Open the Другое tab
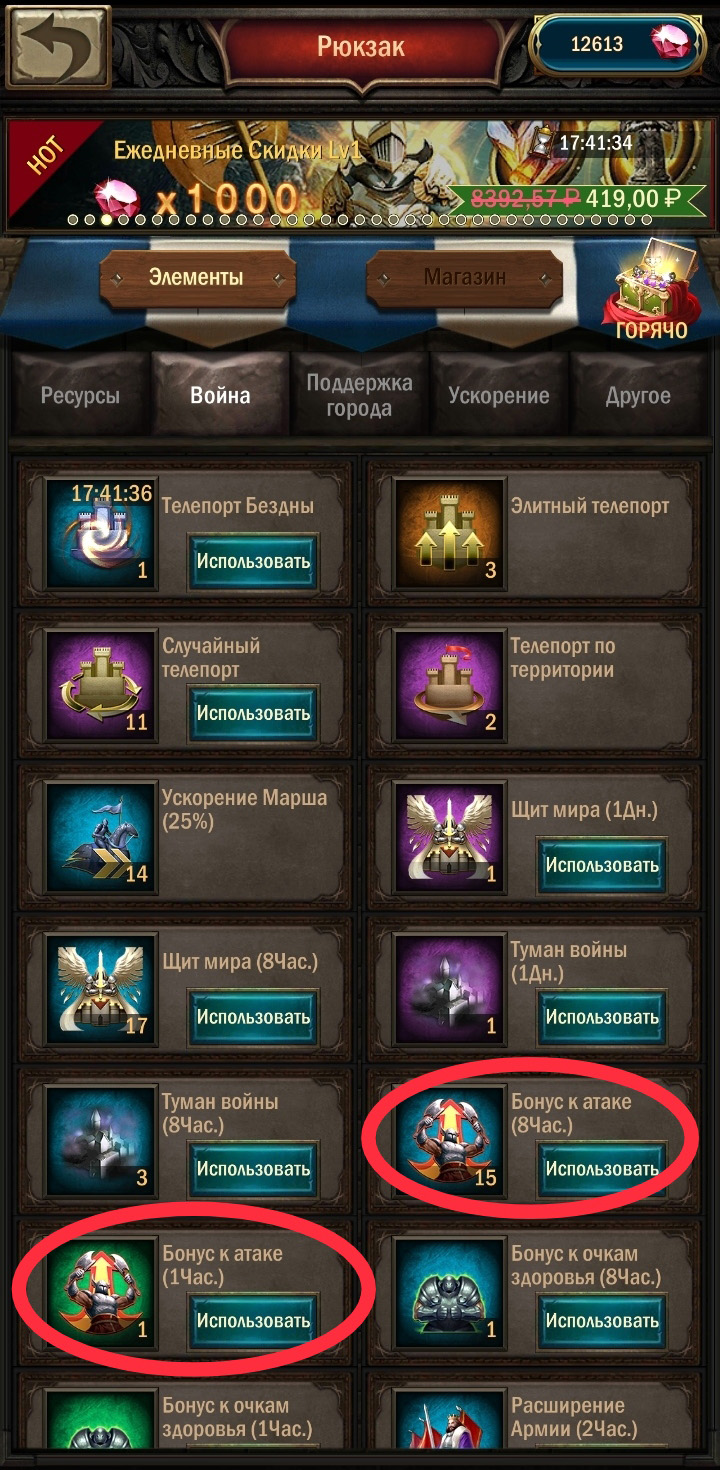Screen dimensions: 720x1470 click(639, 395)
